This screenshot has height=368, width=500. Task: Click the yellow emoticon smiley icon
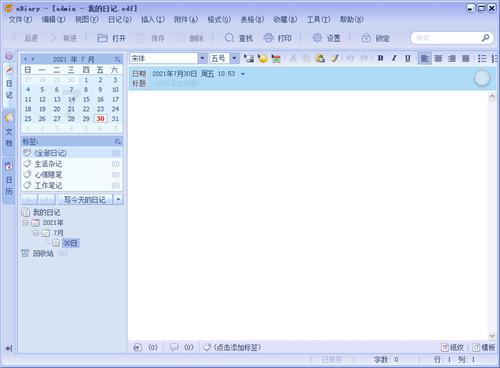pyautogui.click(x=263, y=58)
